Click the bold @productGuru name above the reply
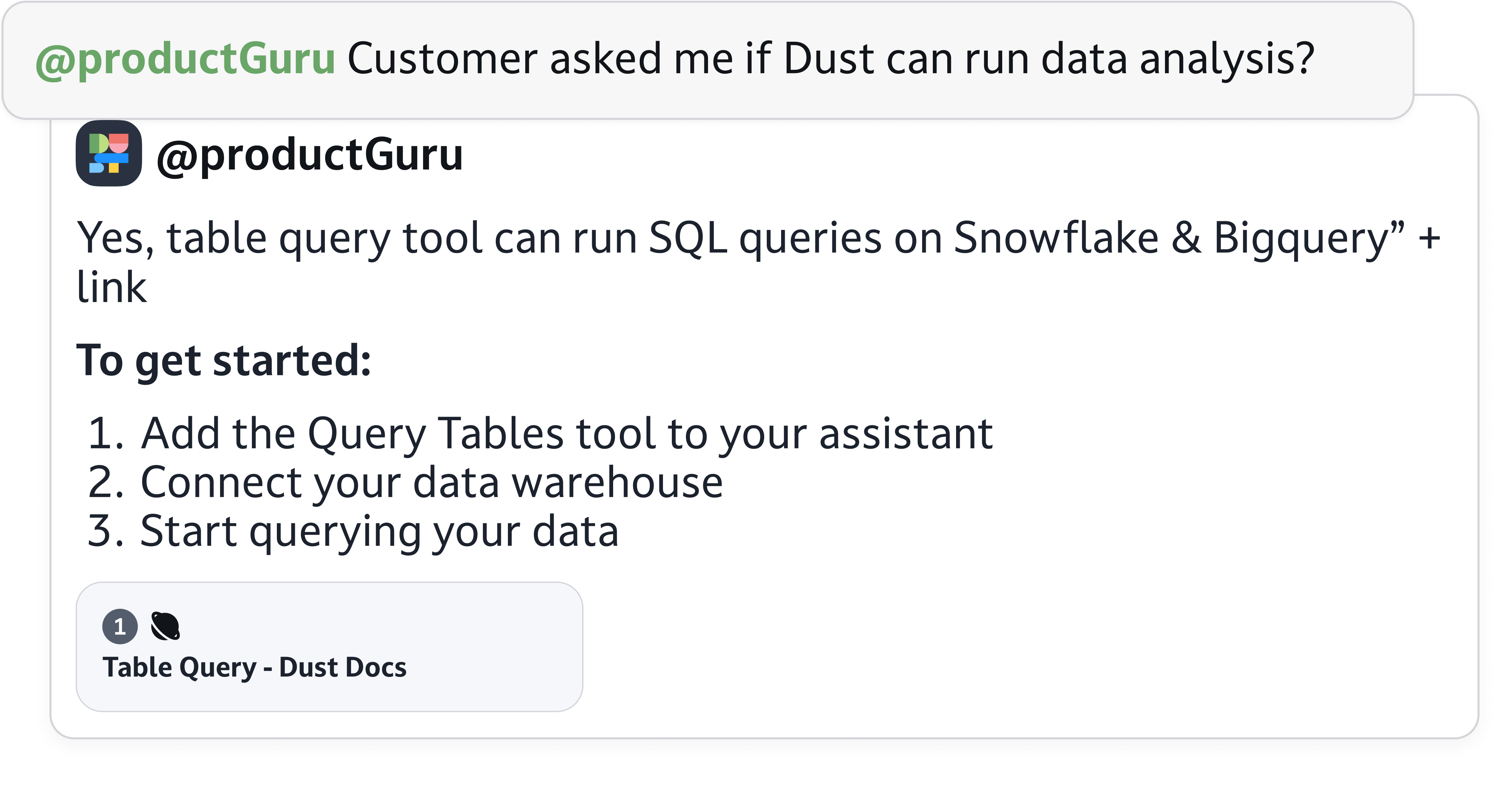1512x794 pixels. (309, 155)
